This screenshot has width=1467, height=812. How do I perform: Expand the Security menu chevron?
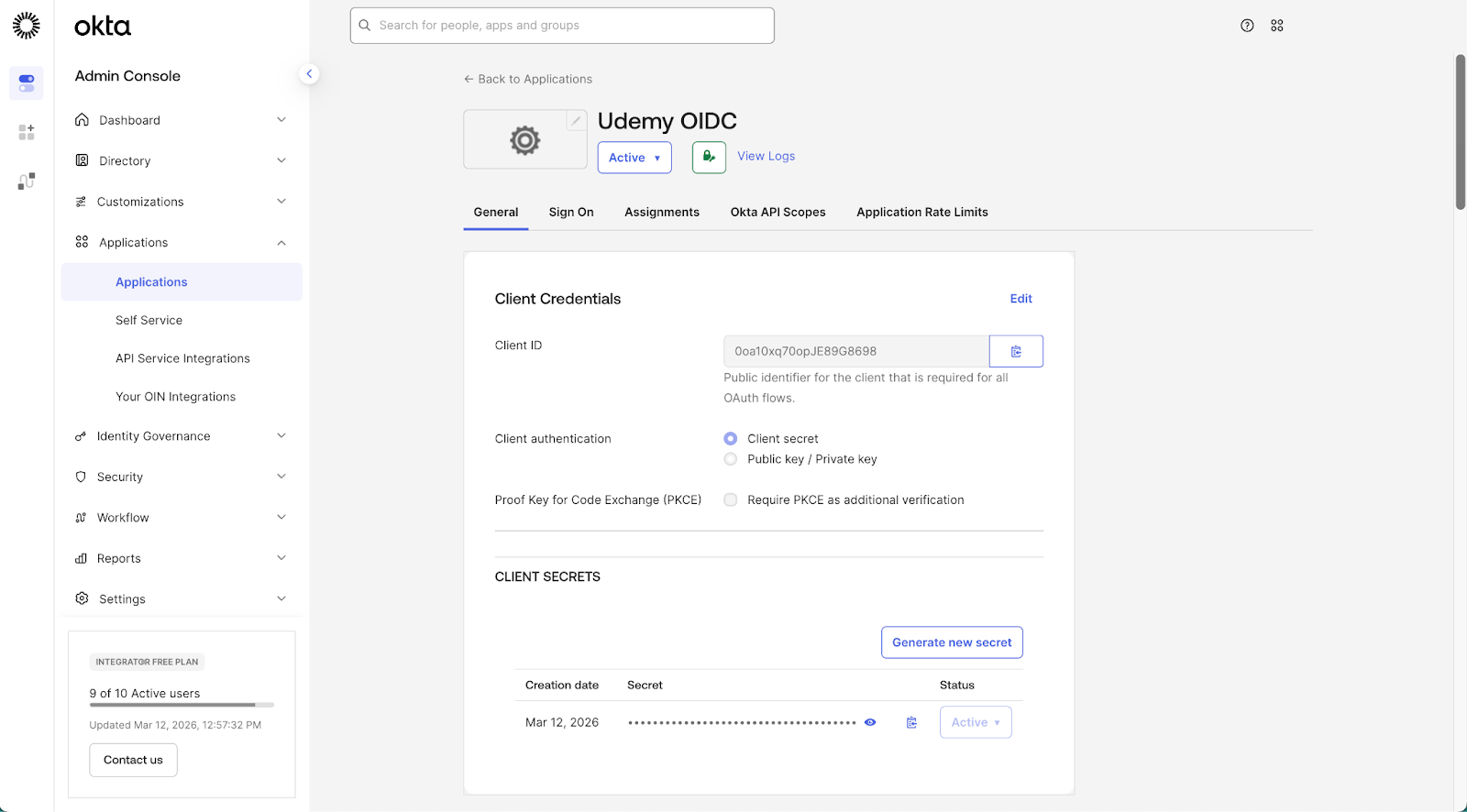281,477
